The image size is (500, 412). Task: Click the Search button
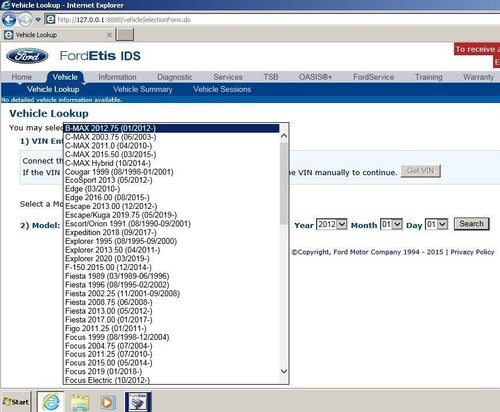[x=471, y=224]
